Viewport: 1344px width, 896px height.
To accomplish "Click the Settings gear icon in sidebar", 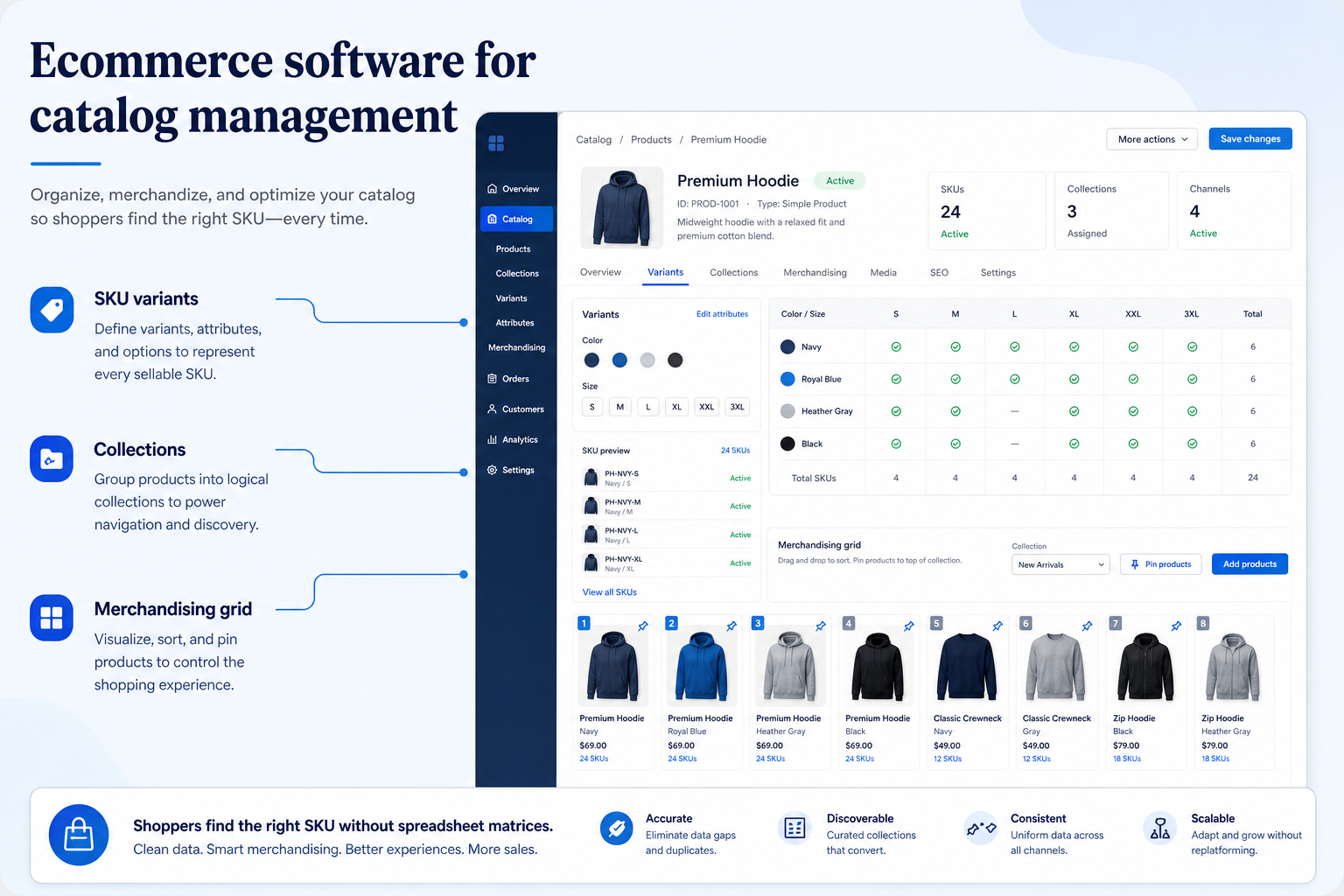I will coord(492,470).
